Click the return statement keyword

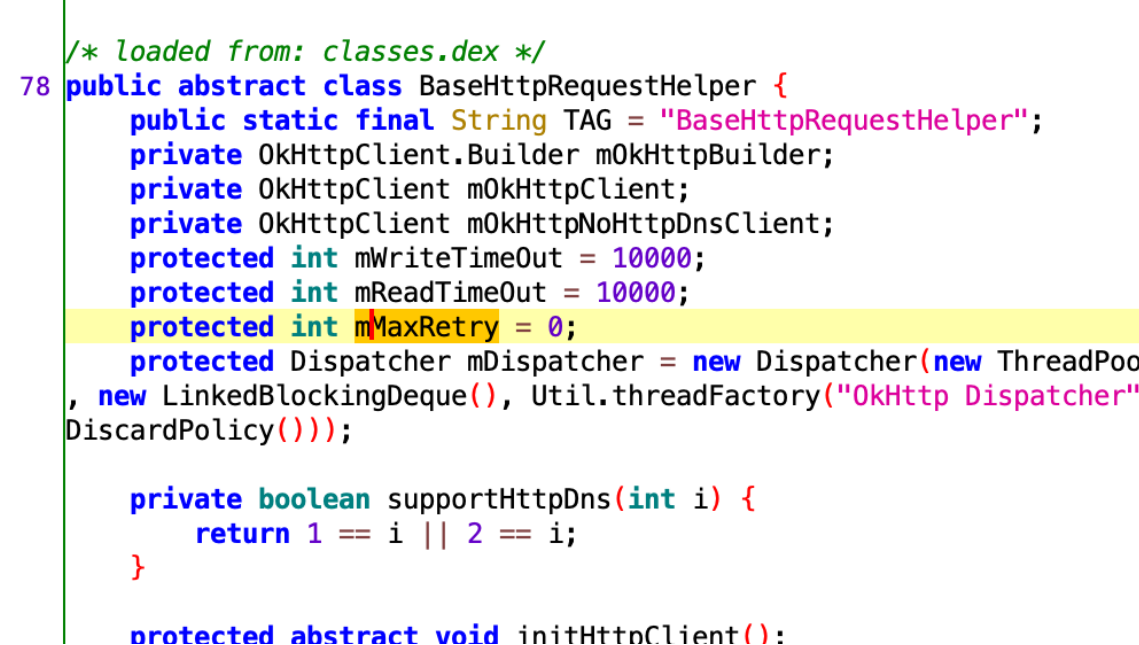[x=242, y=534]
